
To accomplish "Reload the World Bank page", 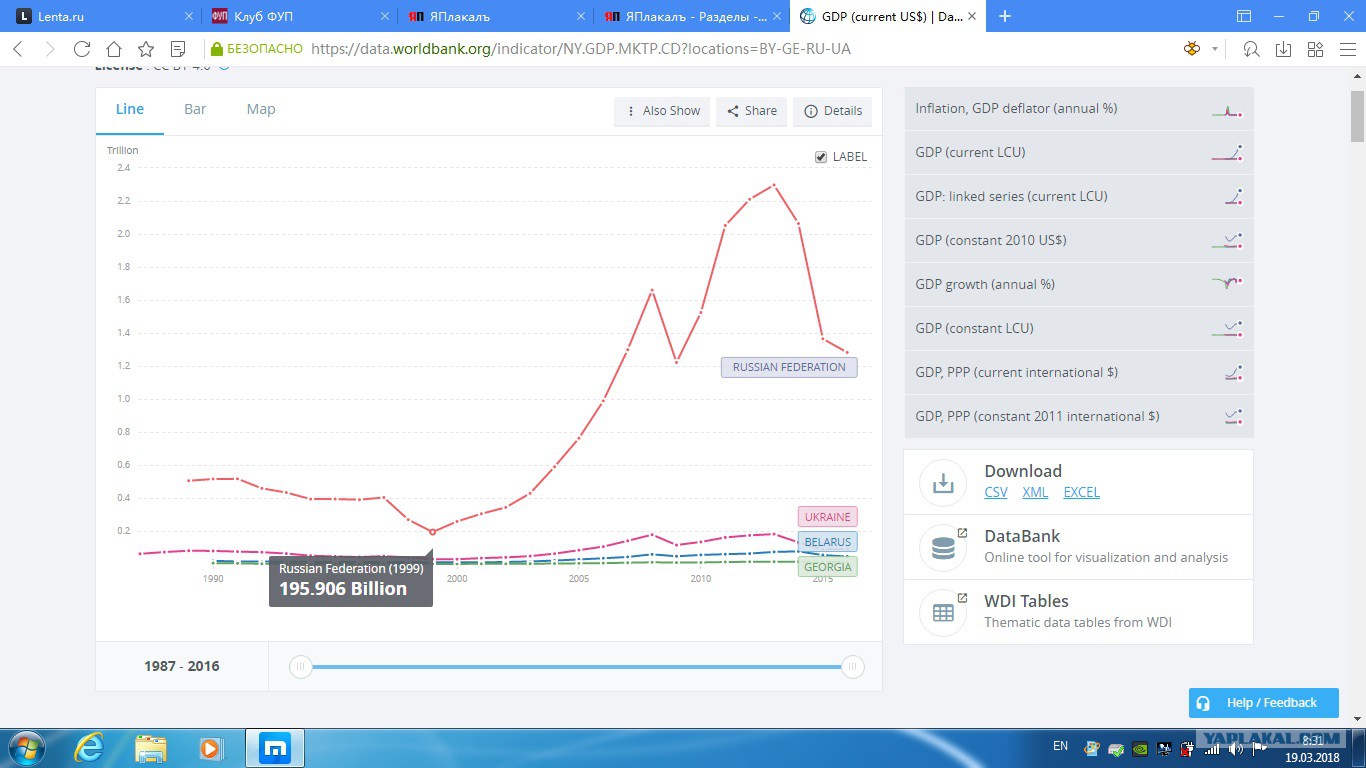I will click(x=82, y=49).
